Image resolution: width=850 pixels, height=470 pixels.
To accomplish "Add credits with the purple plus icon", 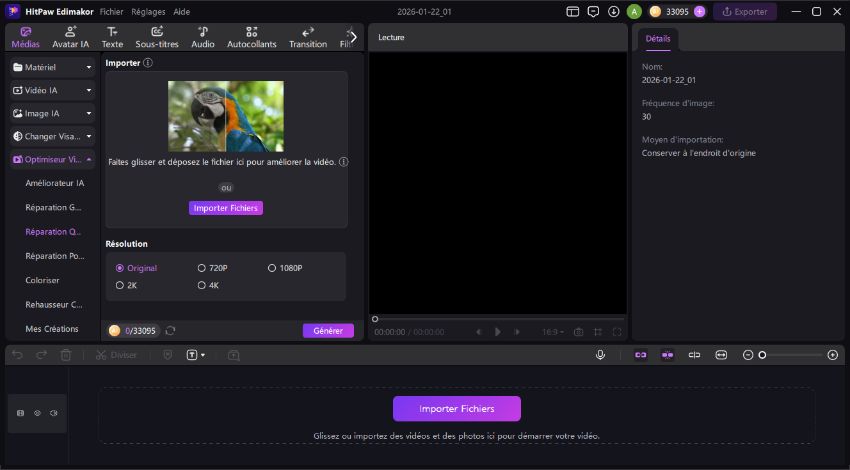I will tap(699, 11).
